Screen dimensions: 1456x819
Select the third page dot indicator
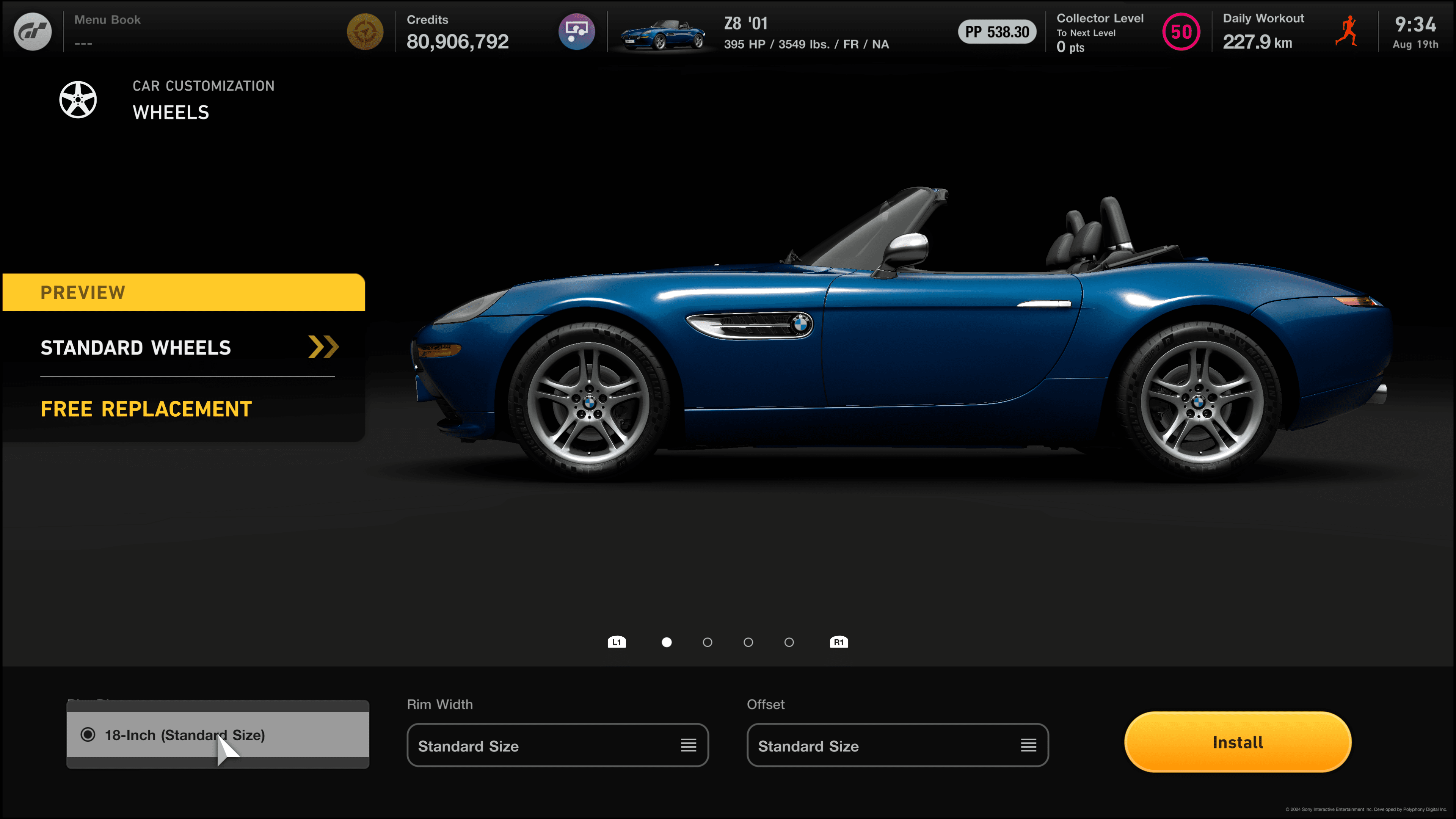click(748, 642)
